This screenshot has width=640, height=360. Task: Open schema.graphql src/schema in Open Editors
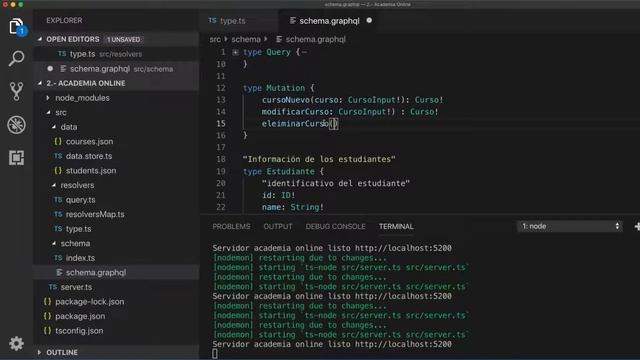[x=116, y=69]
